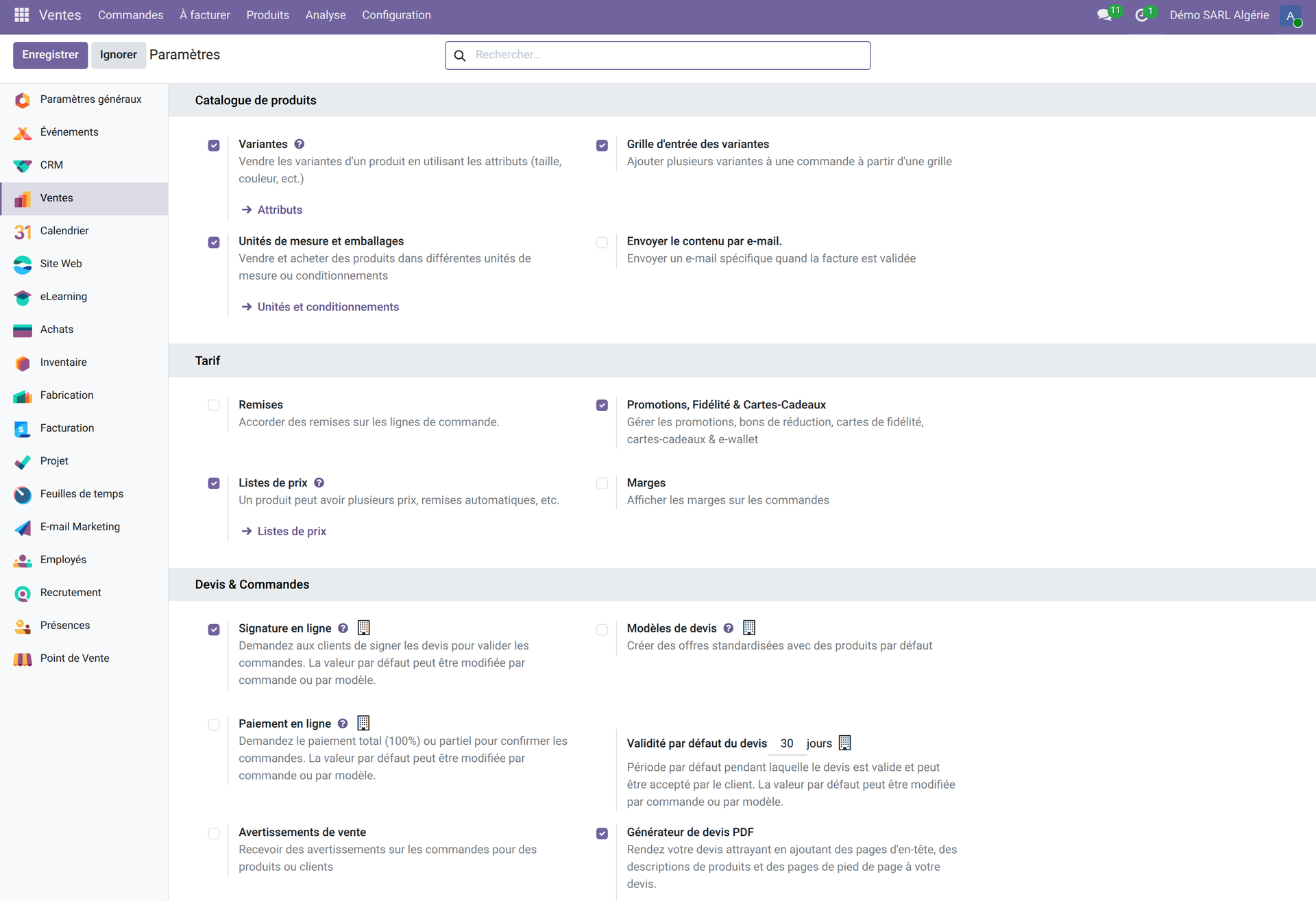Image resolution: width=1316 pixels, height=901 pixels.
Task: Click the company building icon beside Signature en ligne
Action: pos(364,628)
